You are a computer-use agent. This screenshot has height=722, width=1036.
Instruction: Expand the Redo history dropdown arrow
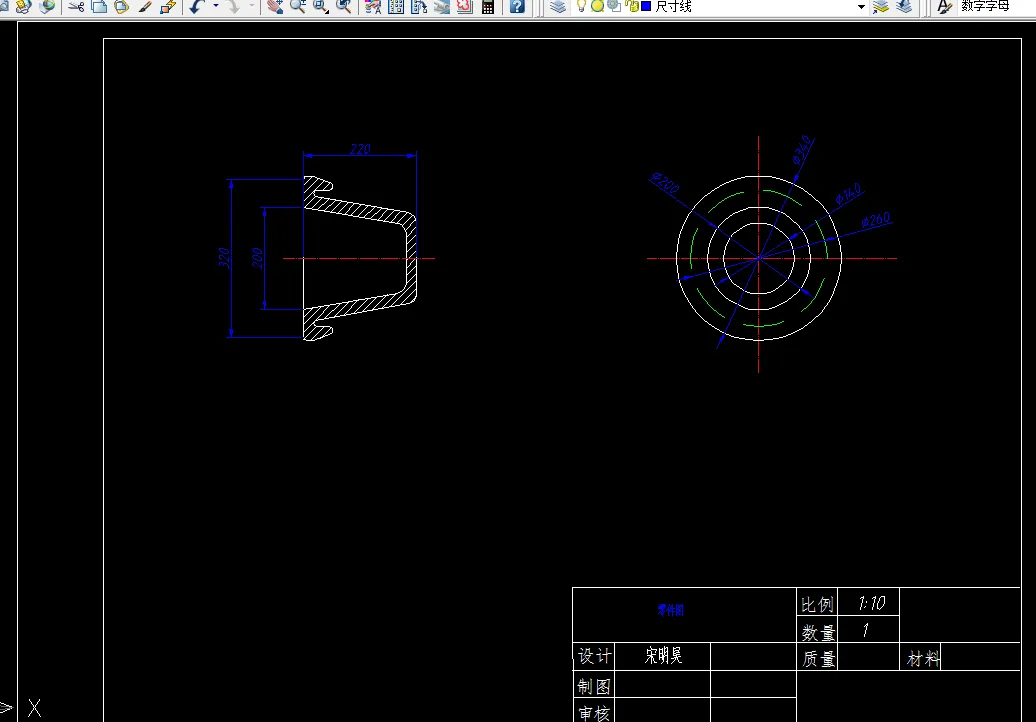coord(252,7)
